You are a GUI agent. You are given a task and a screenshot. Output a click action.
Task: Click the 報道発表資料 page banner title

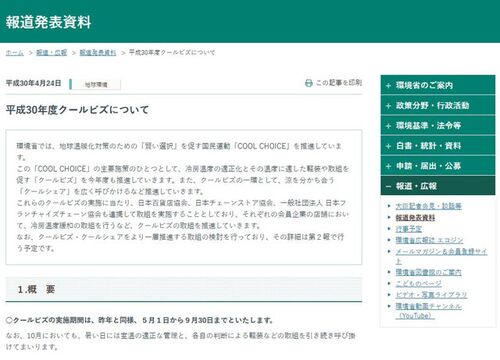click(48, 22)
